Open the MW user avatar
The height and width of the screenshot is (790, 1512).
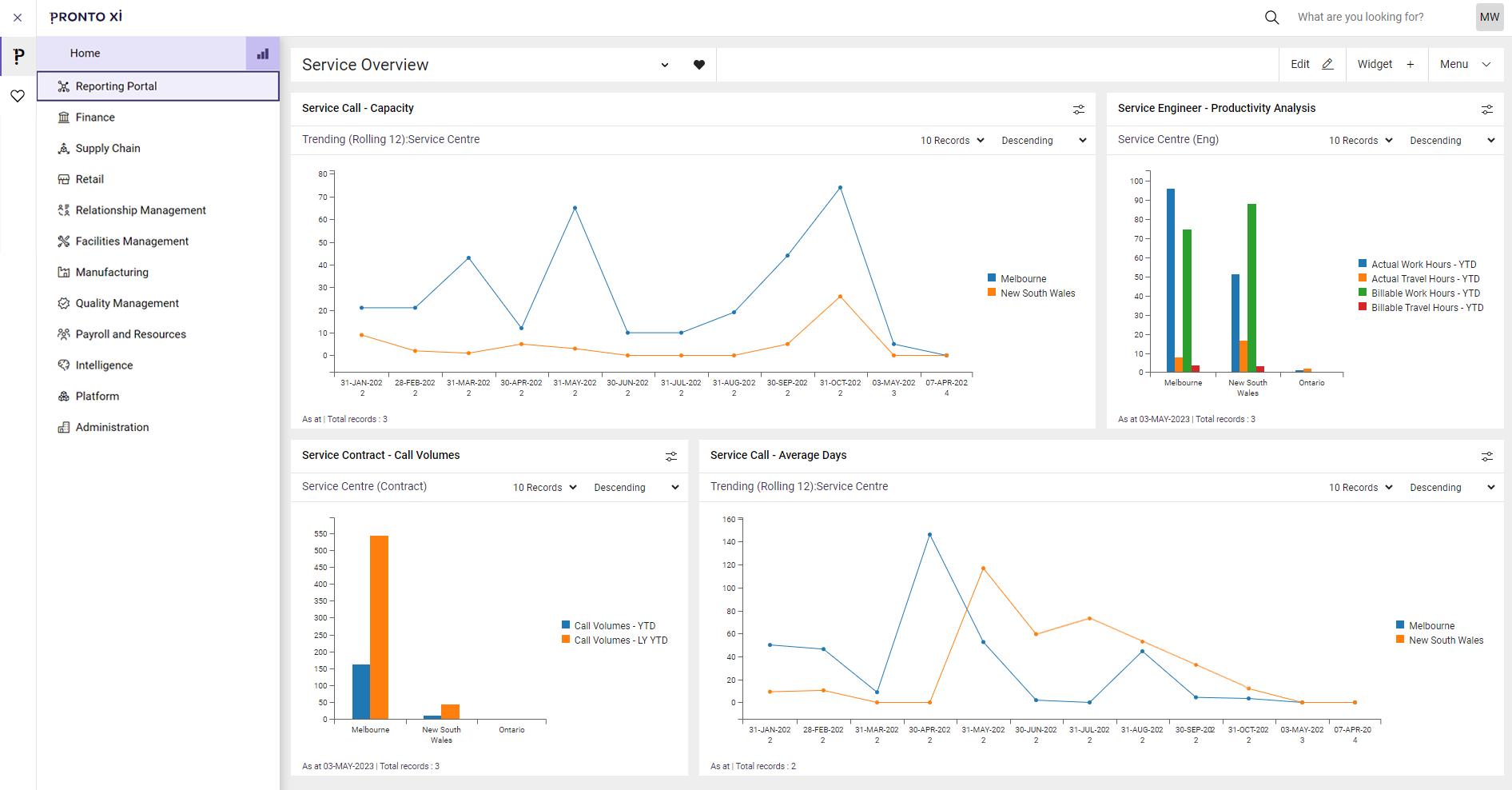pyautogui.click(x=1489, y=17)
